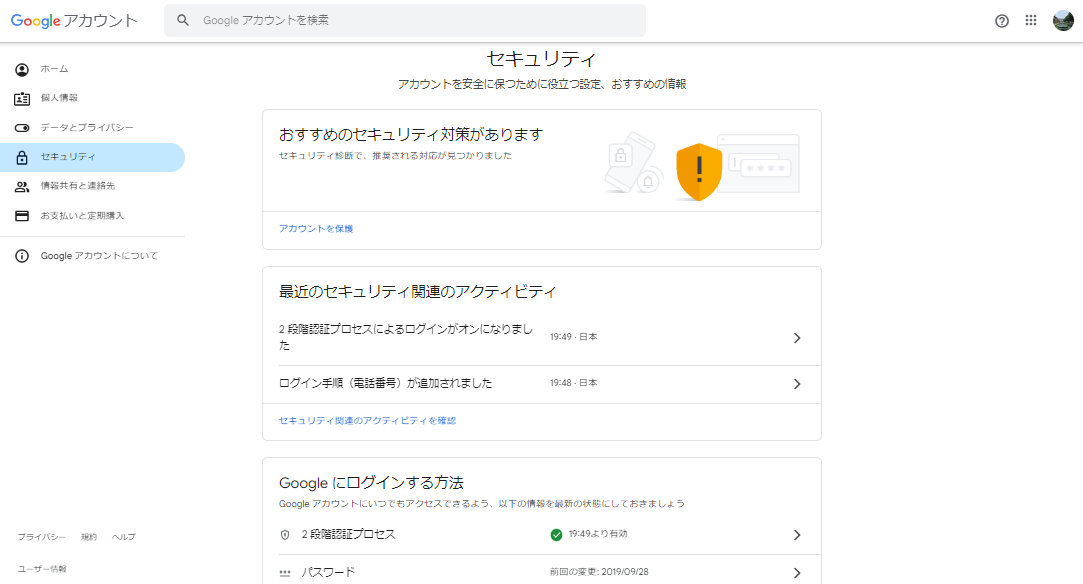Click the ホーム person icon
The image size is (1083, 584).
click(x=22, y=70)
